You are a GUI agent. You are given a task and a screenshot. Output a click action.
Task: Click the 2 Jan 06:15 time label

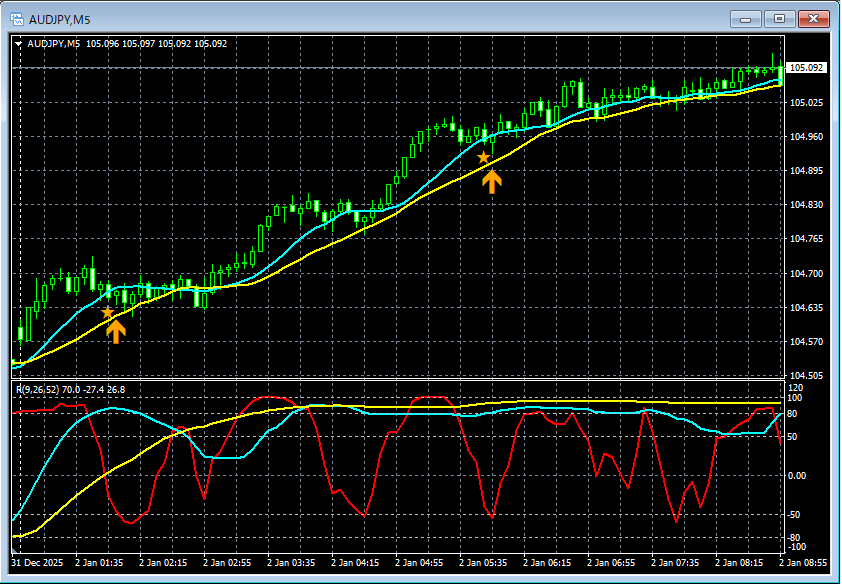click(548, 563)
